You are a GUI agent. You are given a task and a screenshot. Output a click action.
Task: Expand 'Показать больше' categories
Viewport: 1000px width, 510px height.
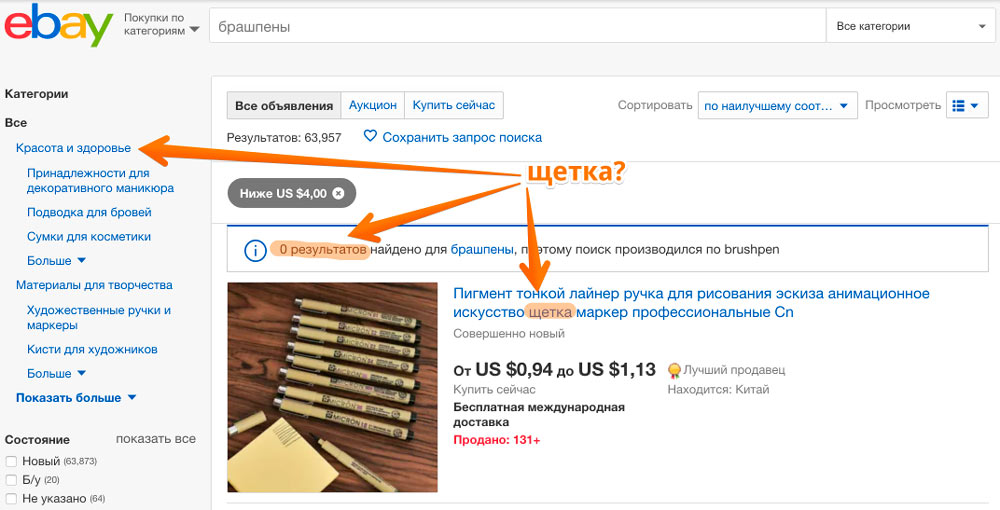[x=76, y=397]
